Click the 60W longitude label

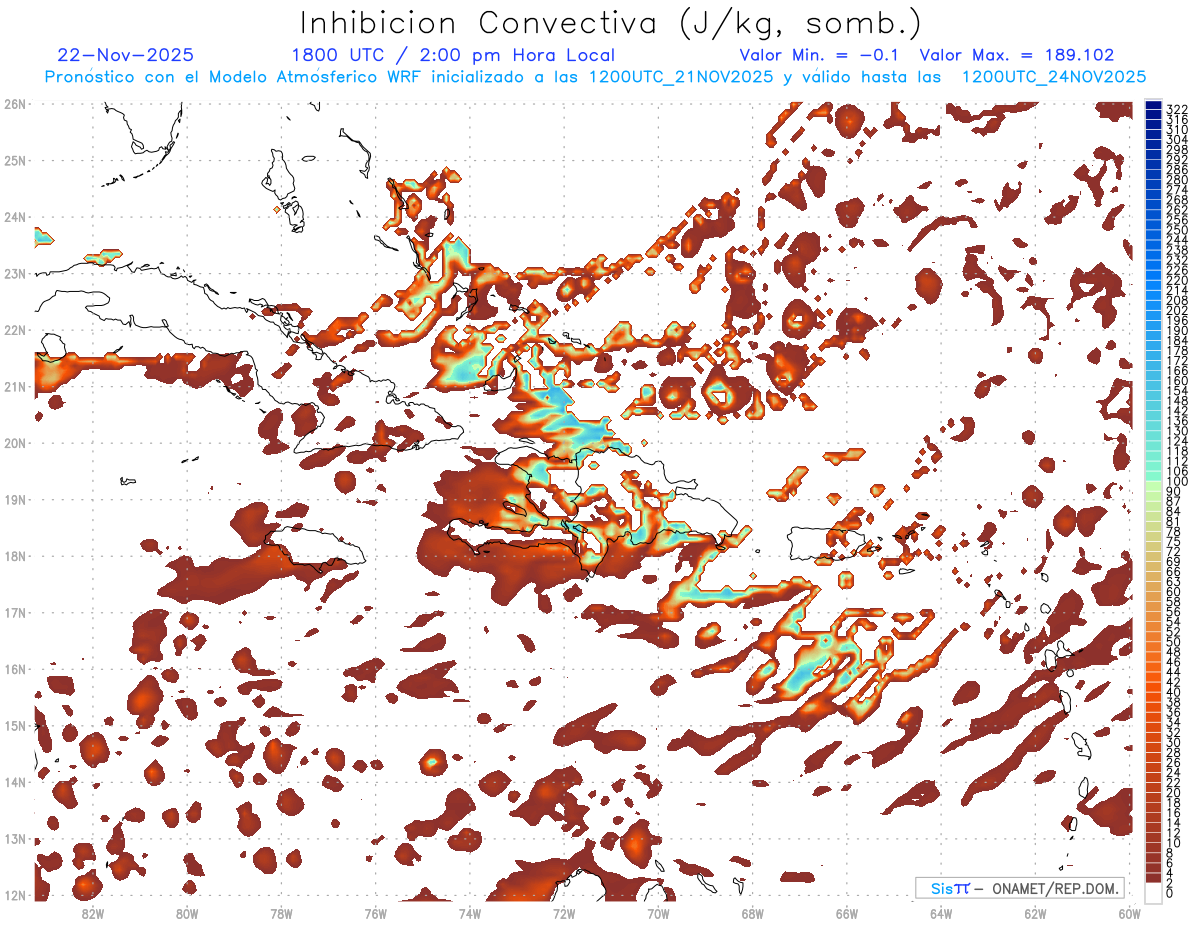click(x=1130, y=913)
